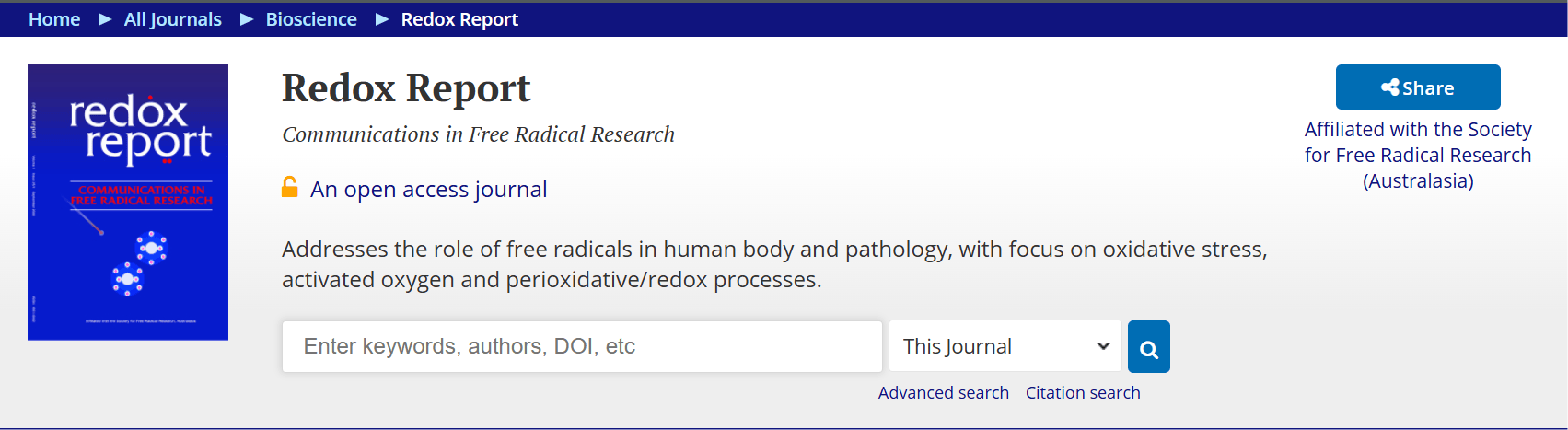Click the arrow separator after Home
The width and height of the screenshot is (1568, 430).
click(105, 19)
